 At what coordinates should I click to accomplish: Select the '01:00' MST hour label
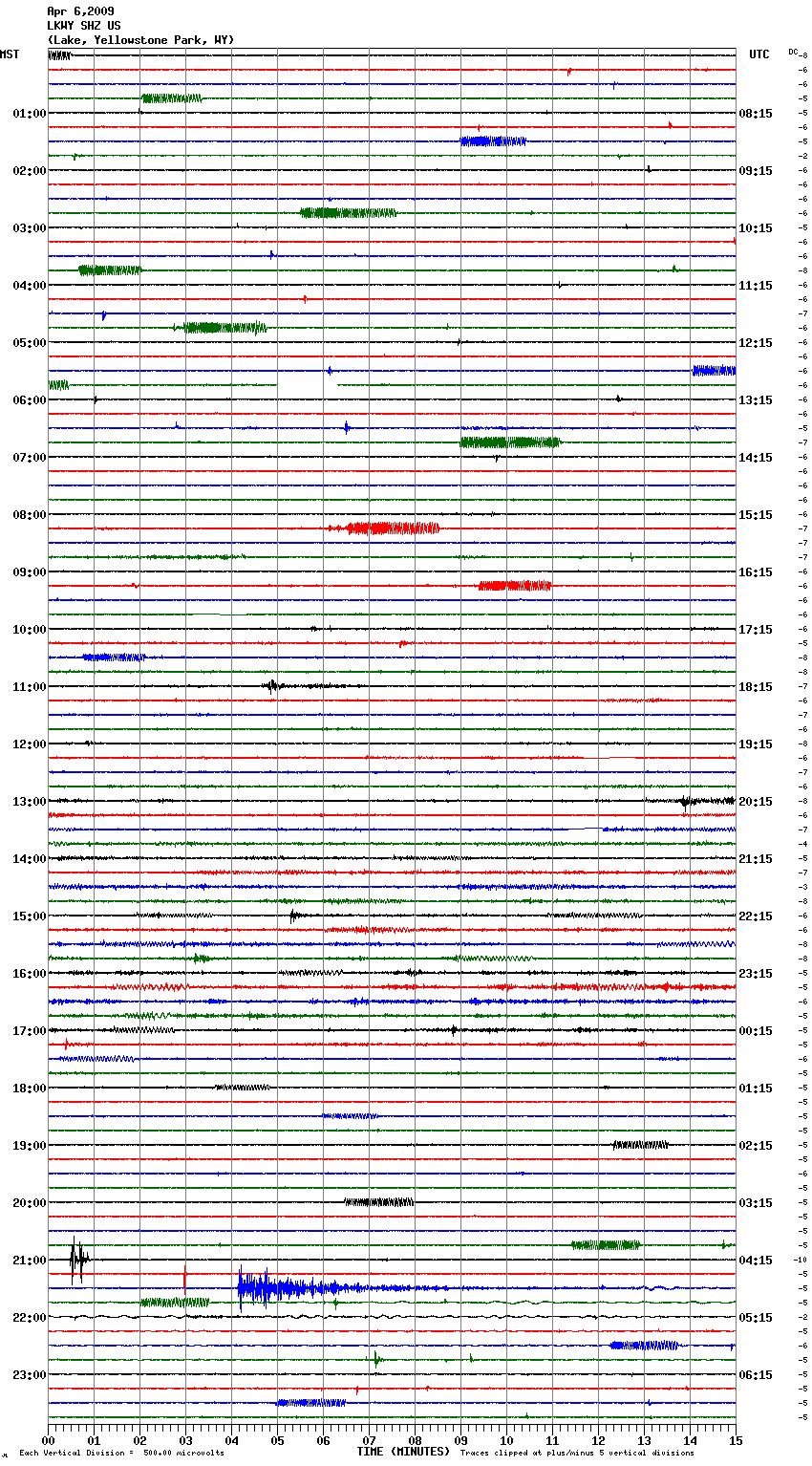click(x=30, y=114)
